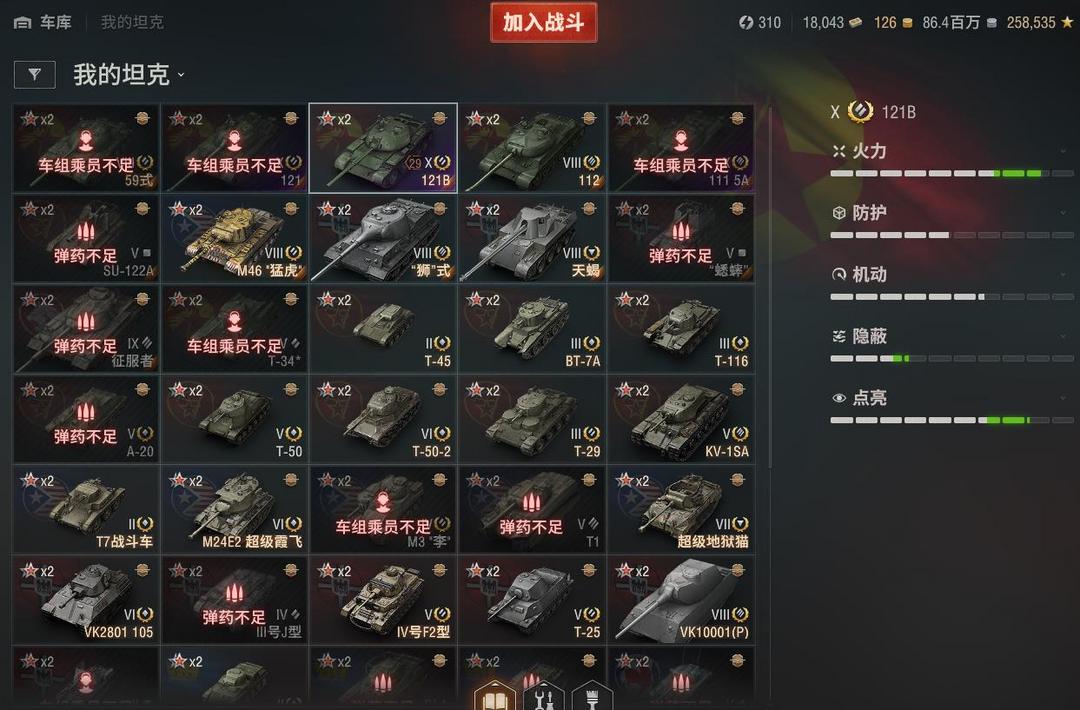
Task: Open the book-shaped research tab
Action: coord(495,696)
